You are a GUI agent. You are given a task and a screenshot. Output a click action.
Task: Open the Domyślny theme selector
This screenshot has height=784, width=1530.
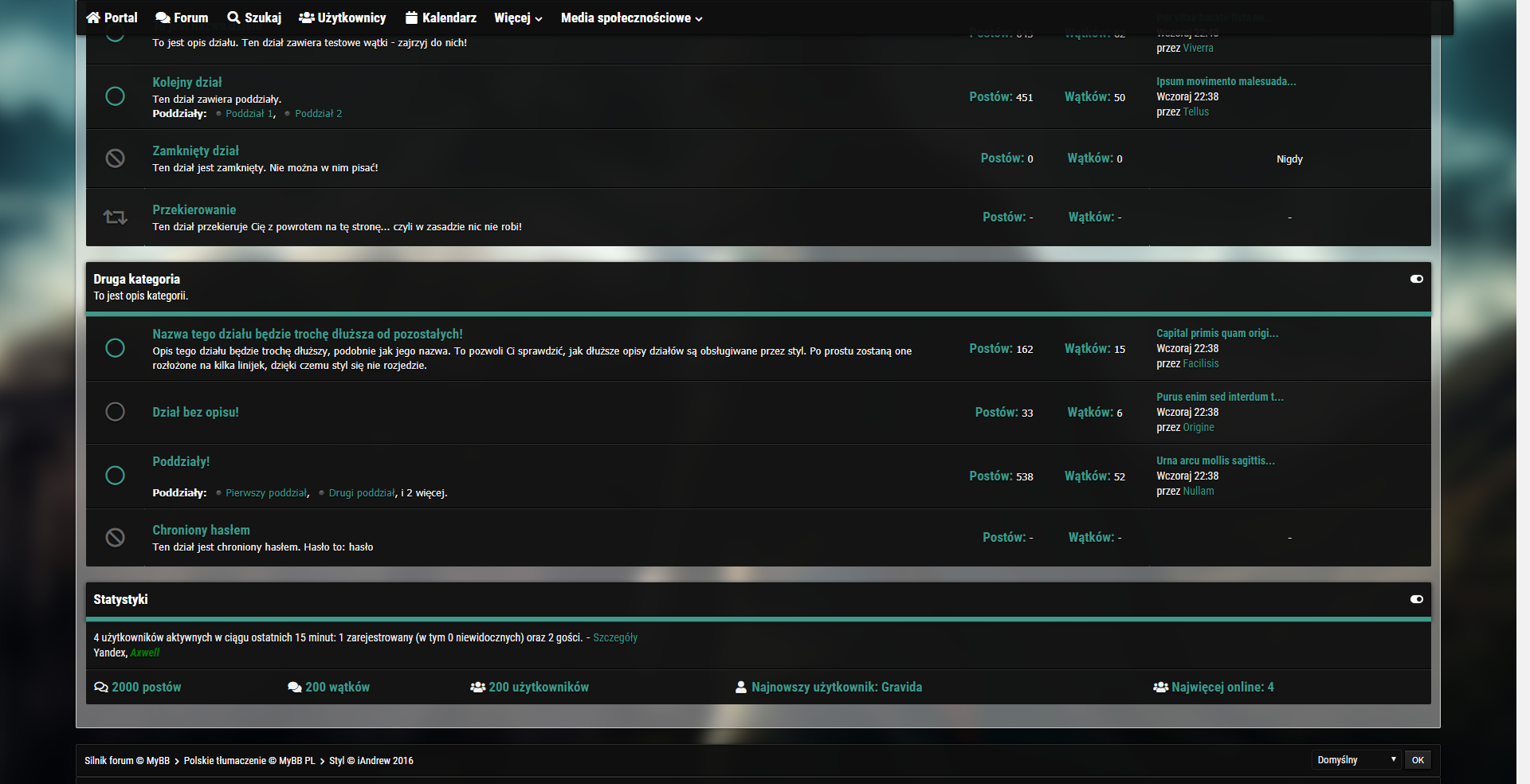[x=1355, y=760]
